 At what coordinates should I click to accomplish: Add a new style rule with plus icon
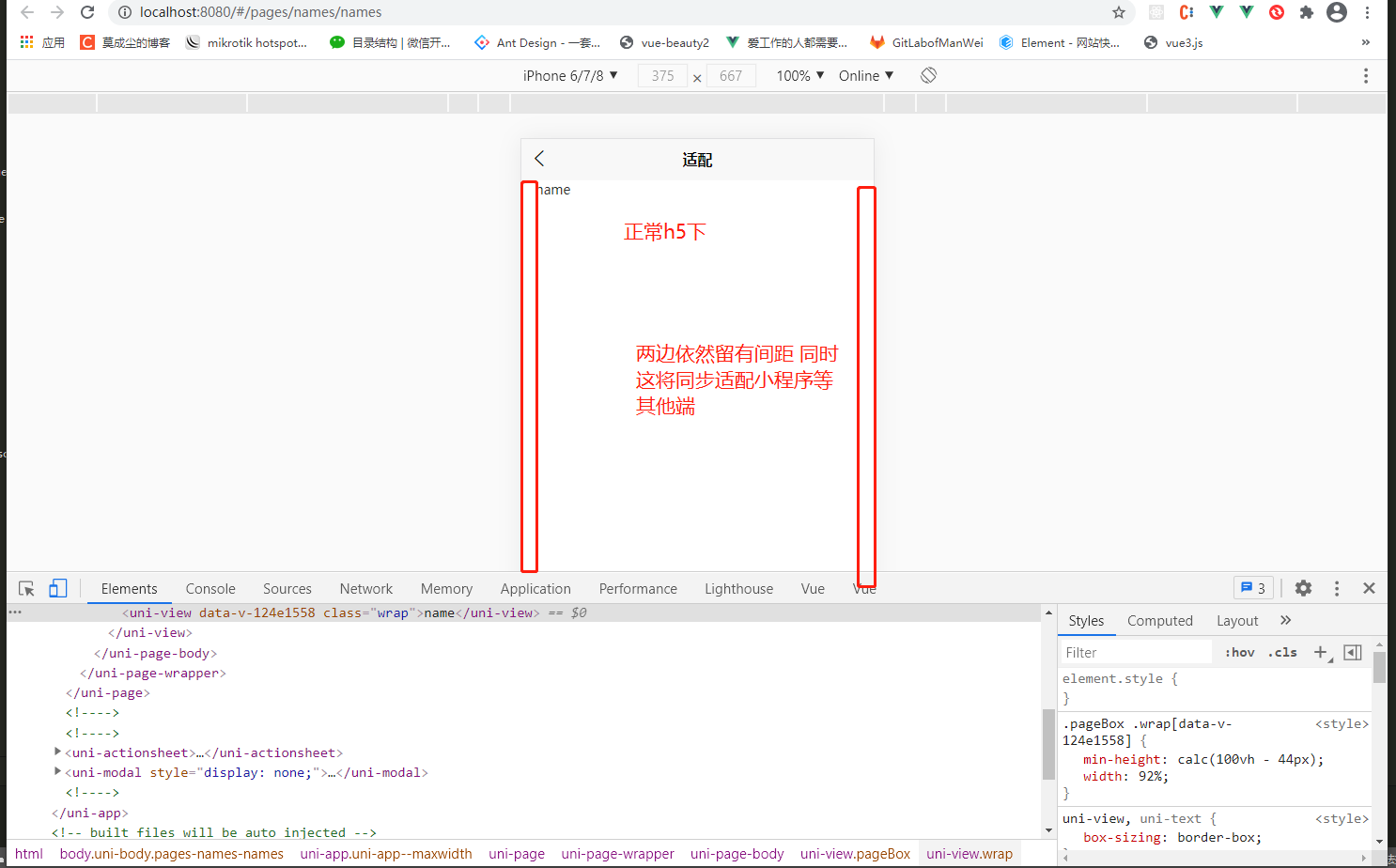(x=1322, y=652)
